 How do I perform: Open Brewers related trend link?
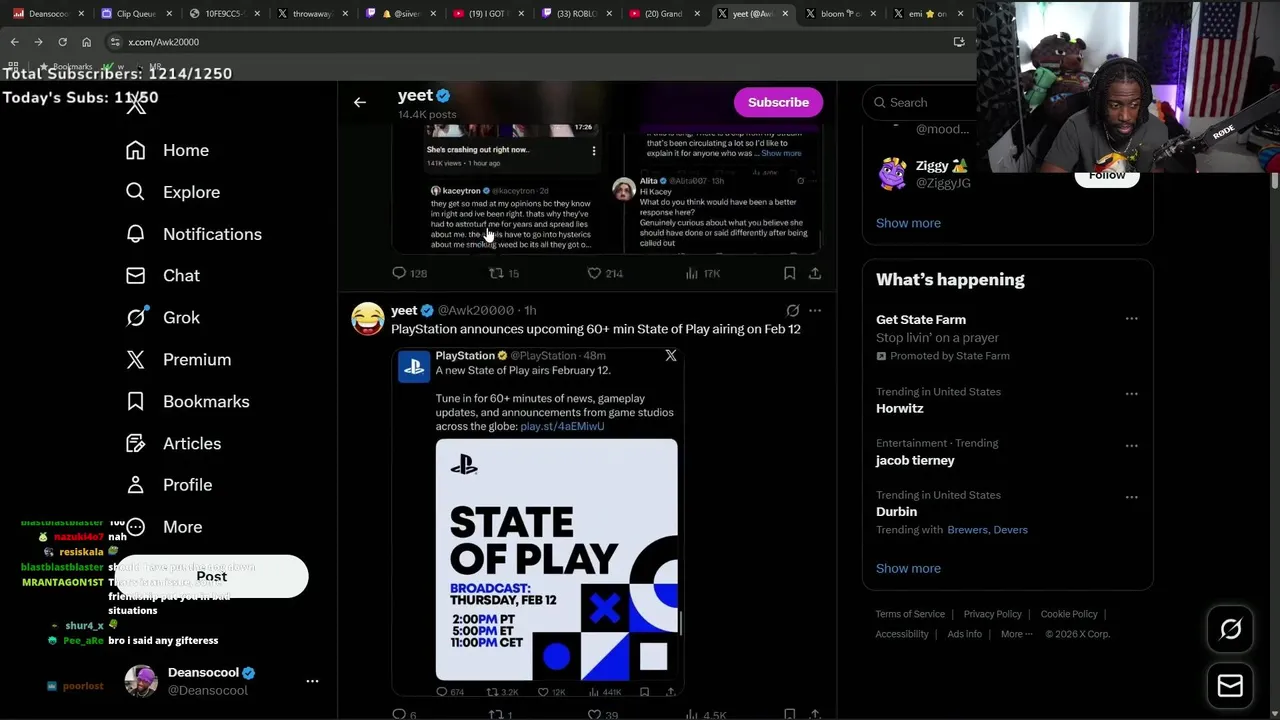click(967, 530)
